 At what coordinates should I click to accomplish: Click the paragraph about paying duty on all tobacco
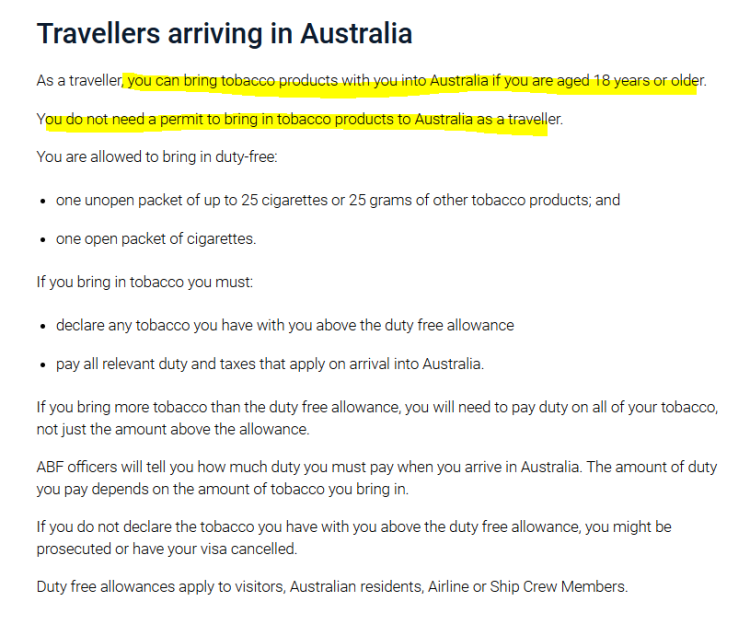tap(377, 418)
